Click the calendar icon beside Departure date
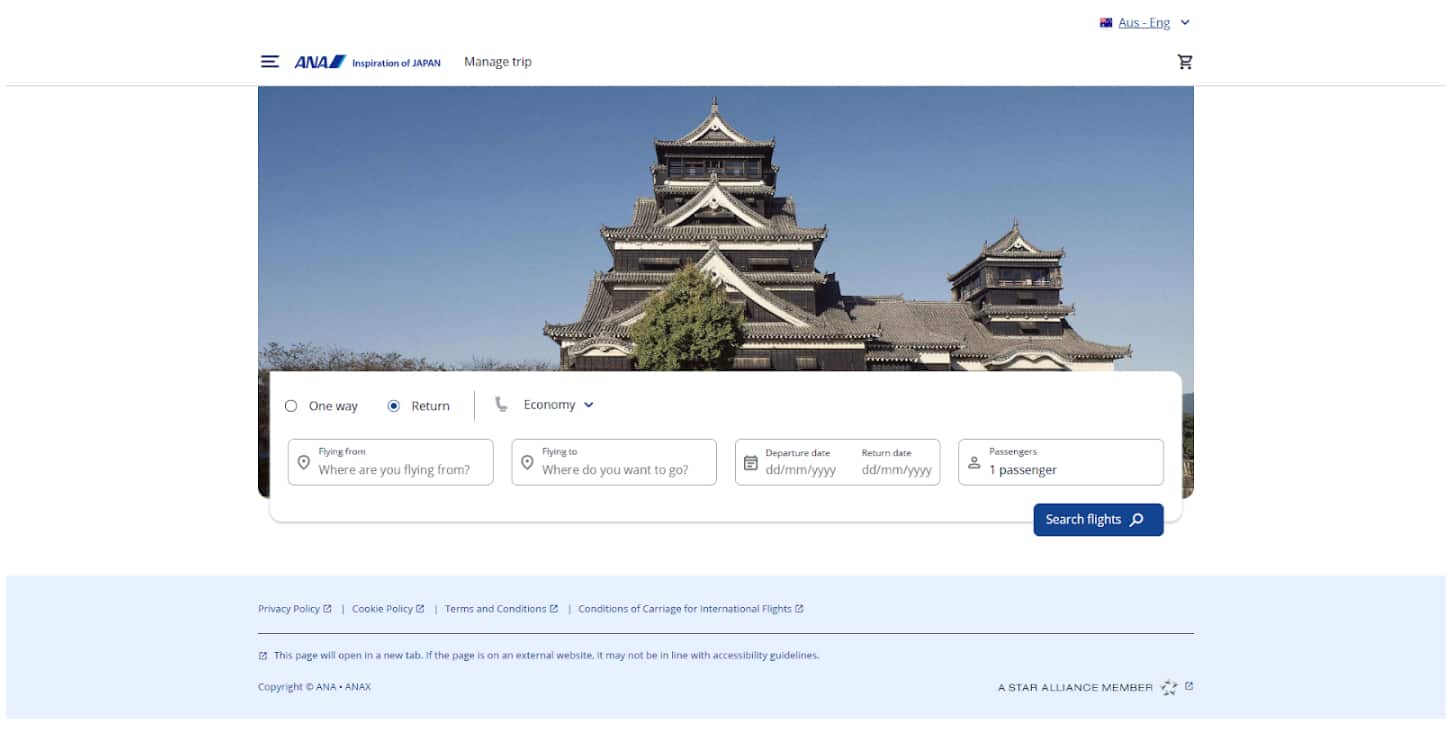The width and height of the screenshot is (1450, 732). [751, 462]
